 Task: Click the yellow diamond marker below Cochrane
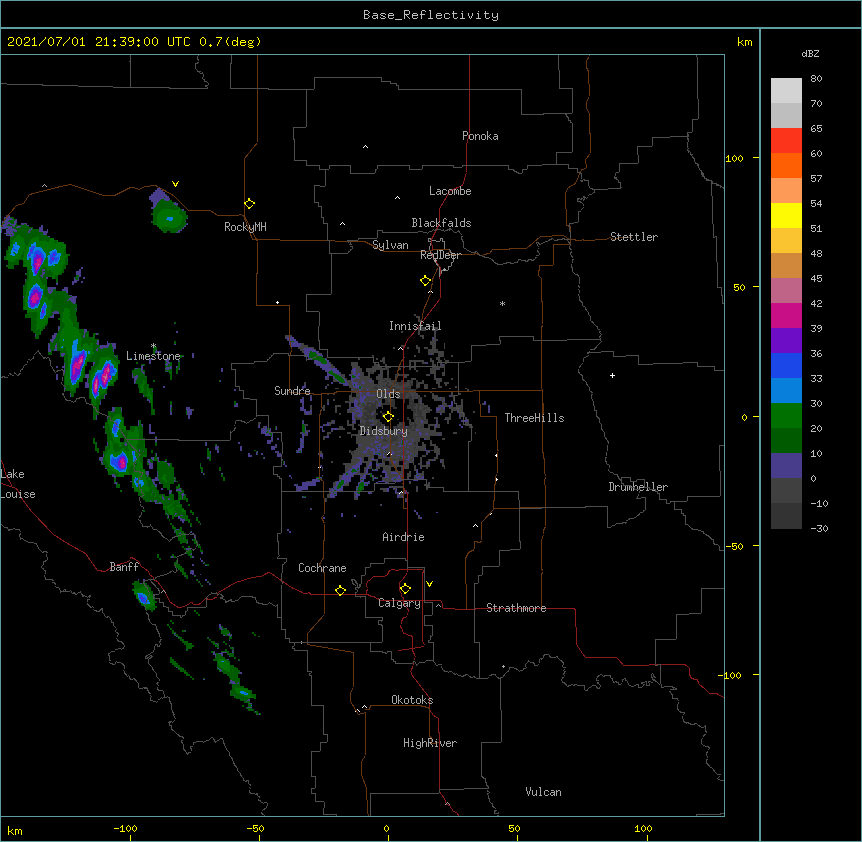coord(340,590)
